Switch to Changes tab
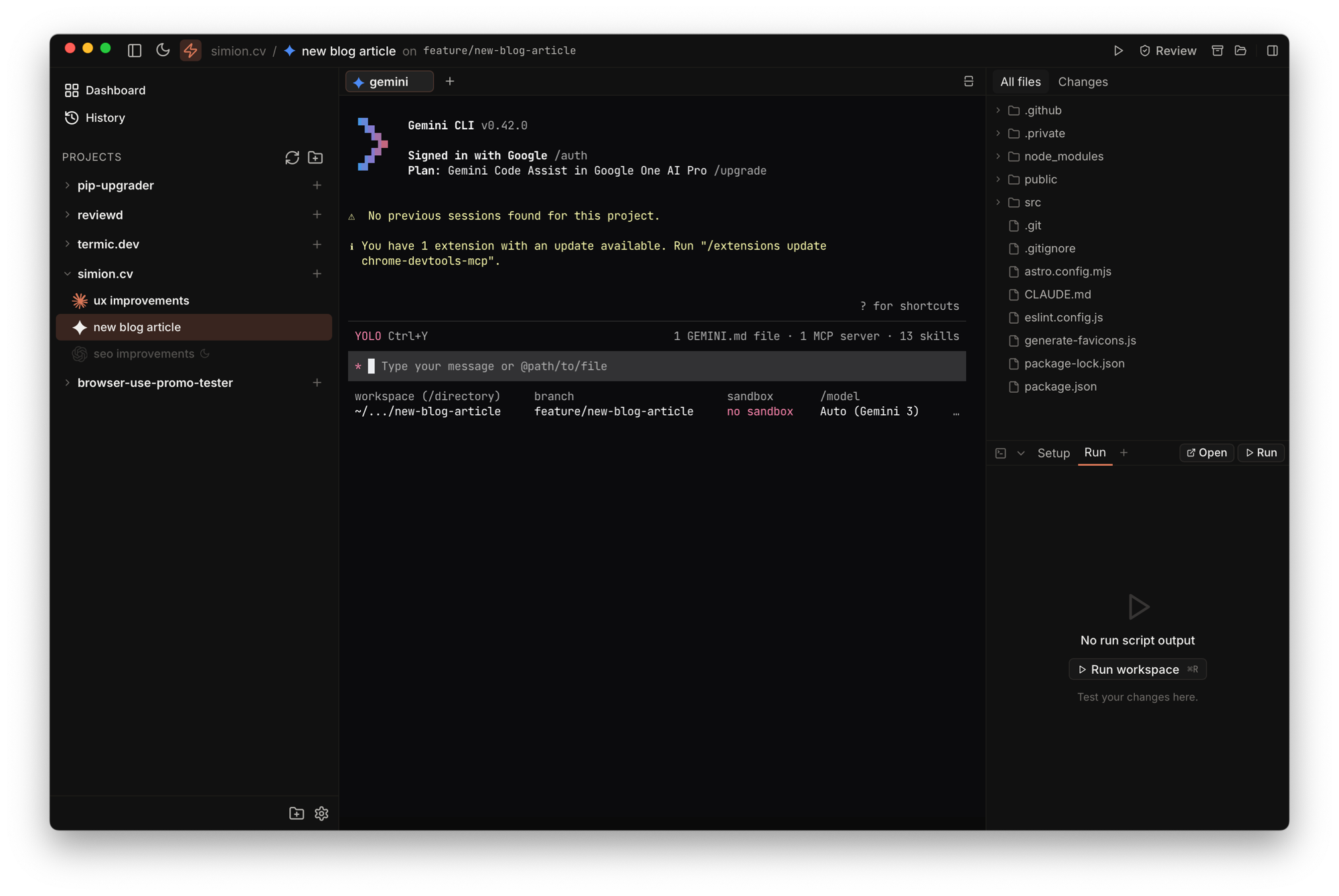This screenshot has height=896, width=1339. point(1083,82)
